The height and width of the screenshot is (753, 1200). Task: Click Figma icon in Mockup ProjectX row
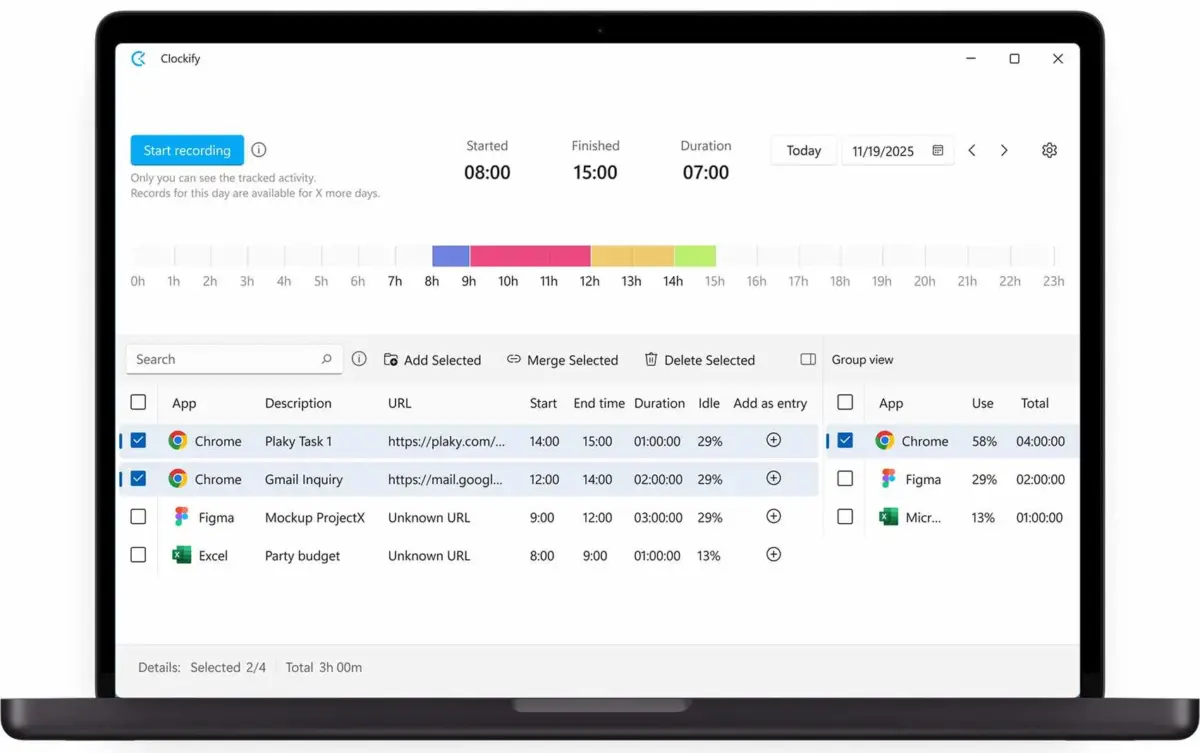(181, 517)
